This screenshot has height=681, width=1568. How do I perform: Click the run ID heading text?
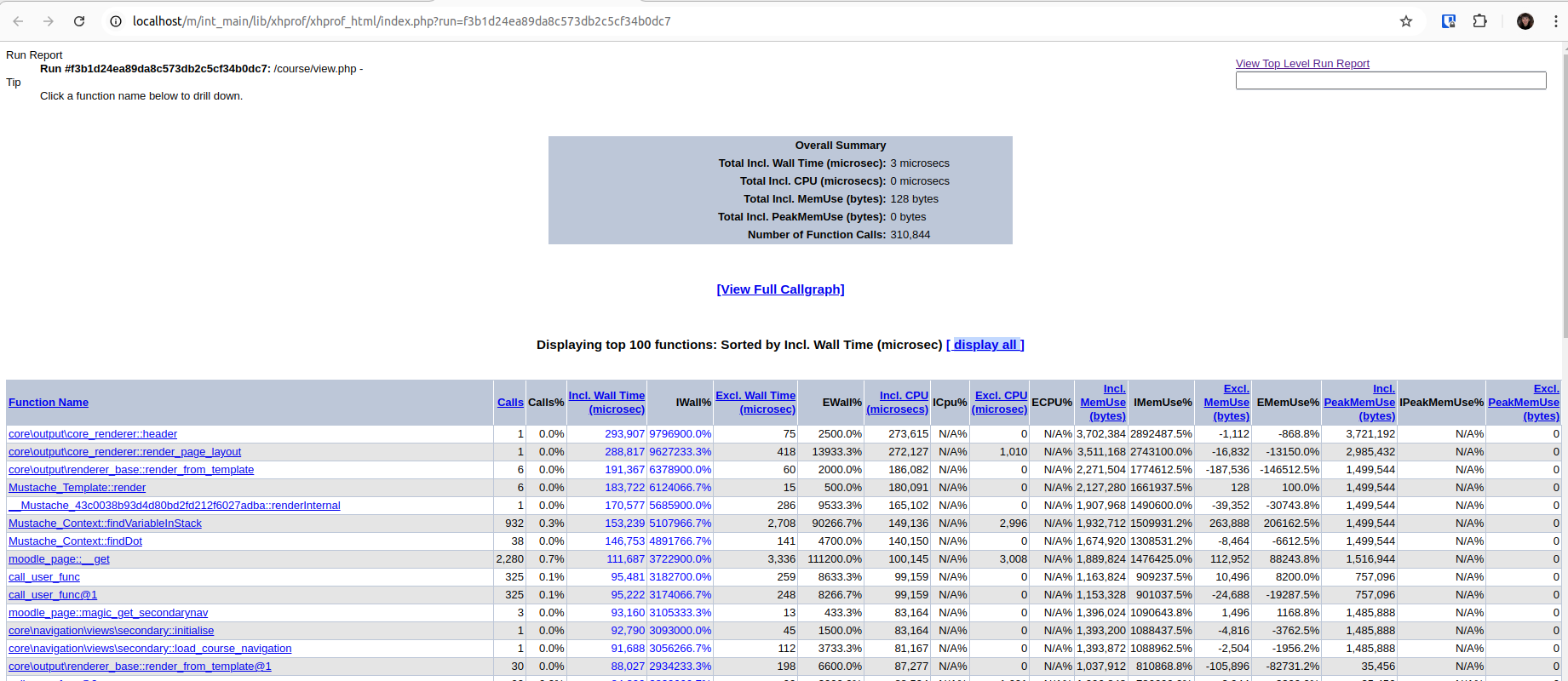[x=155, y=69]
